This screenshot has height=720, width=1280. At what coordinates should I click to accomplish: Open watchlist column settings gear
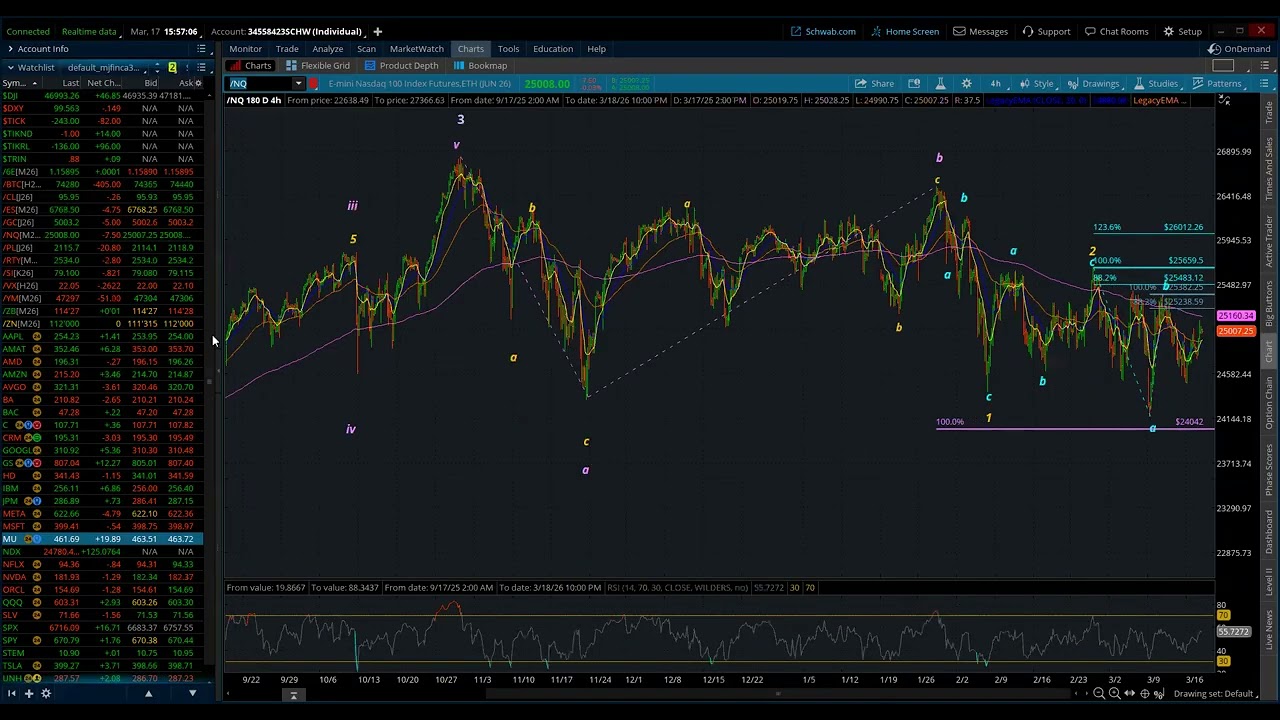pyautogui.click(x=200, y=83)
